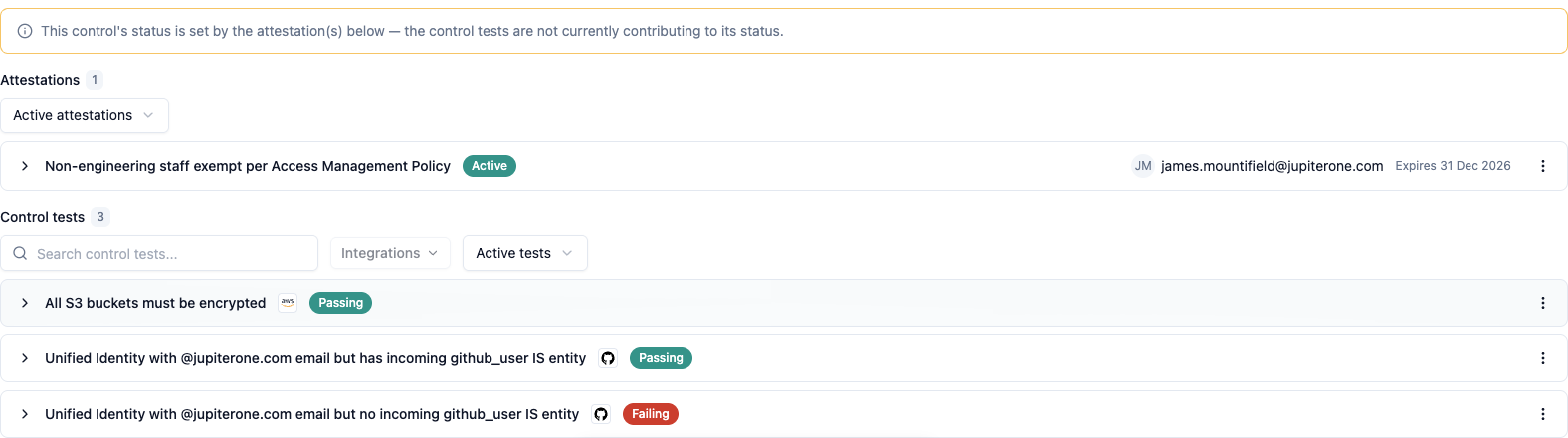This screenshot has width=1568, height=438.
Task: Click the JM avatar badge
Action: coord(1143,166)
